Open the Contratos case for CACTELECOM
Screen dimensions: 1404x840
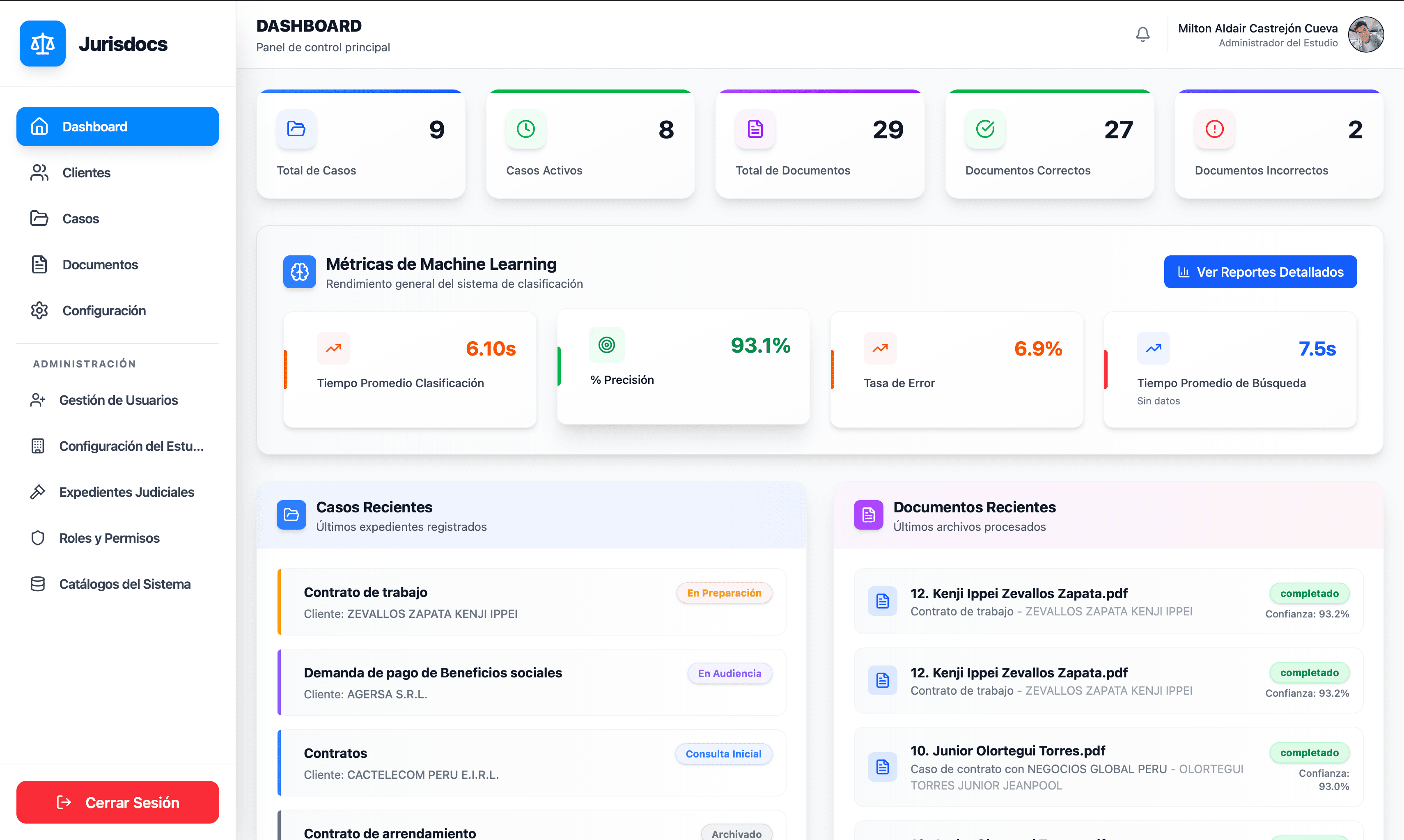tap(532, 762)
